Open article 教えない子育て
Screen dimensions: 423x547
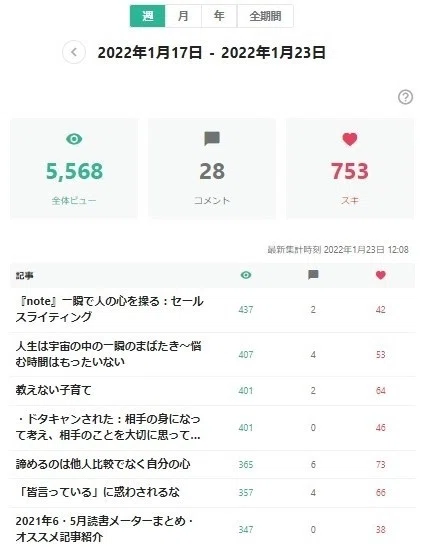click(x=53, y=390)
